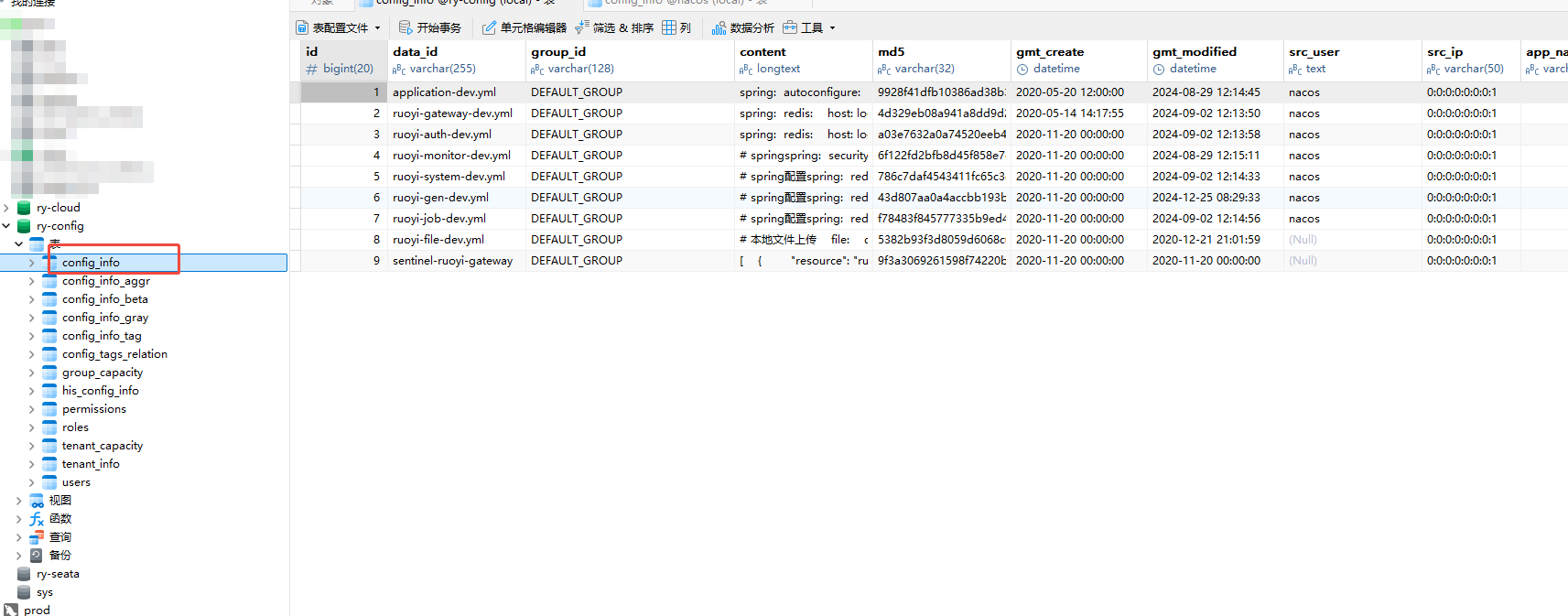Expand the ry-cloud database node
Viewport: 1568px width, 616px height.
tap(6, 208)
